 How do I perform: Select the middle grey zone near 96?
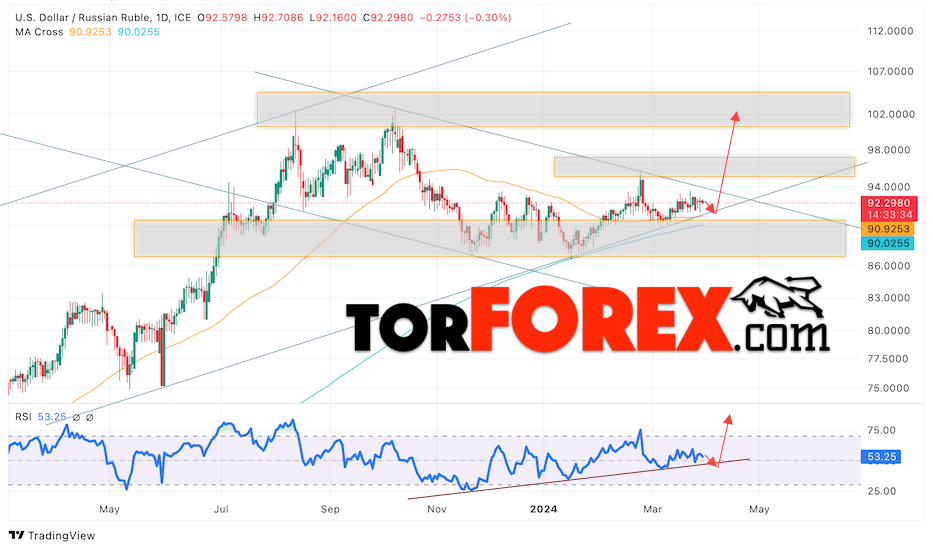[x=704, y=167]
